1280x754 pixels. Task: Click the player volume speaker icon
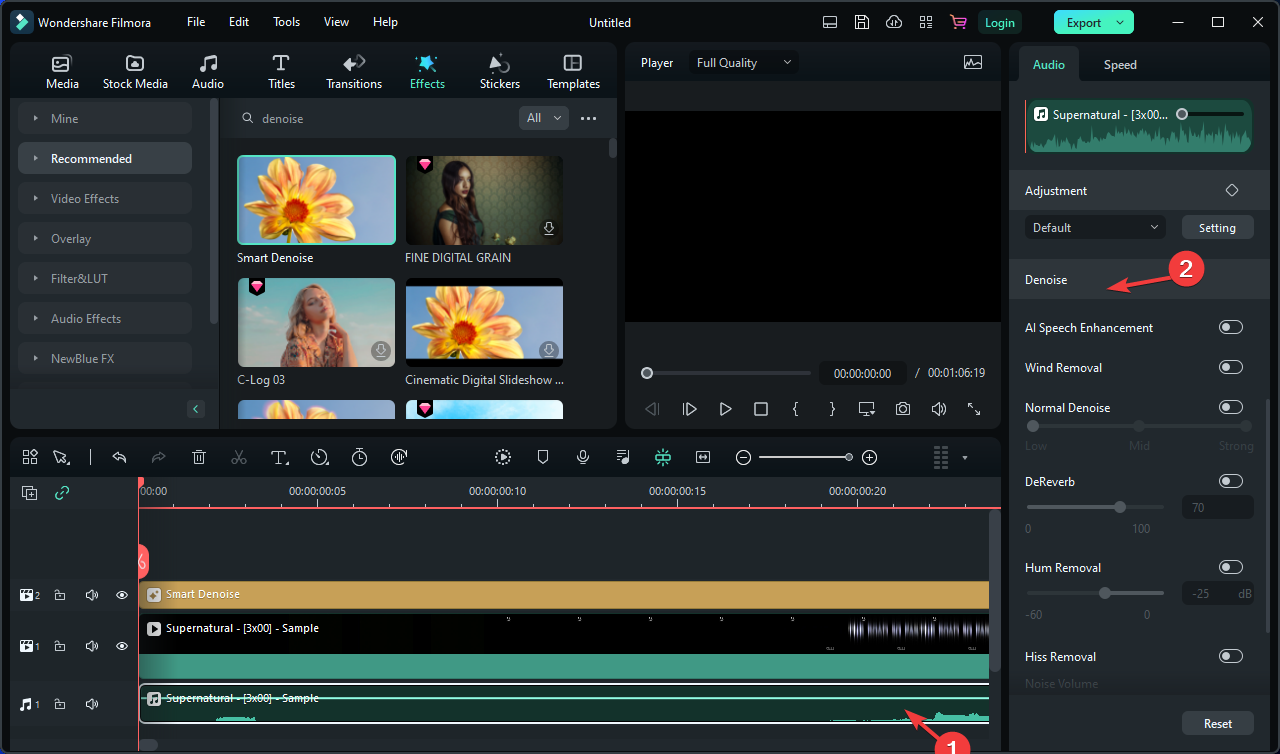tap(938, 409)
